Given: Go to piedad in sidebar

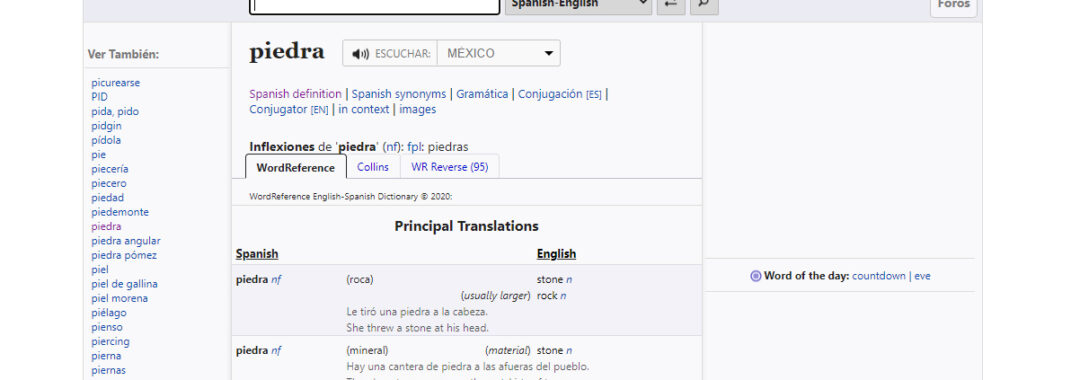Looking at the screenshot, I should point(107,198).
